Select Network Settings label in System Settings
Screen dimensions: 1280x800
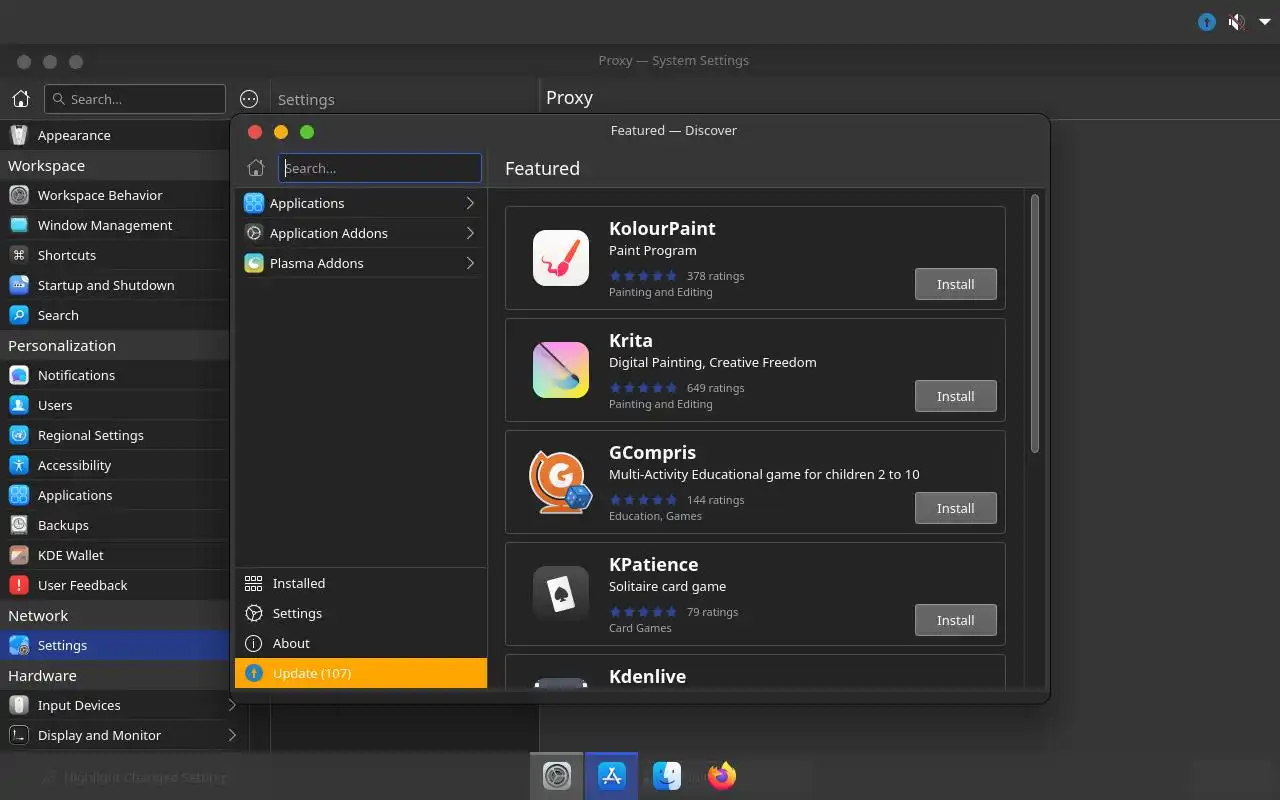coord(62,645)
